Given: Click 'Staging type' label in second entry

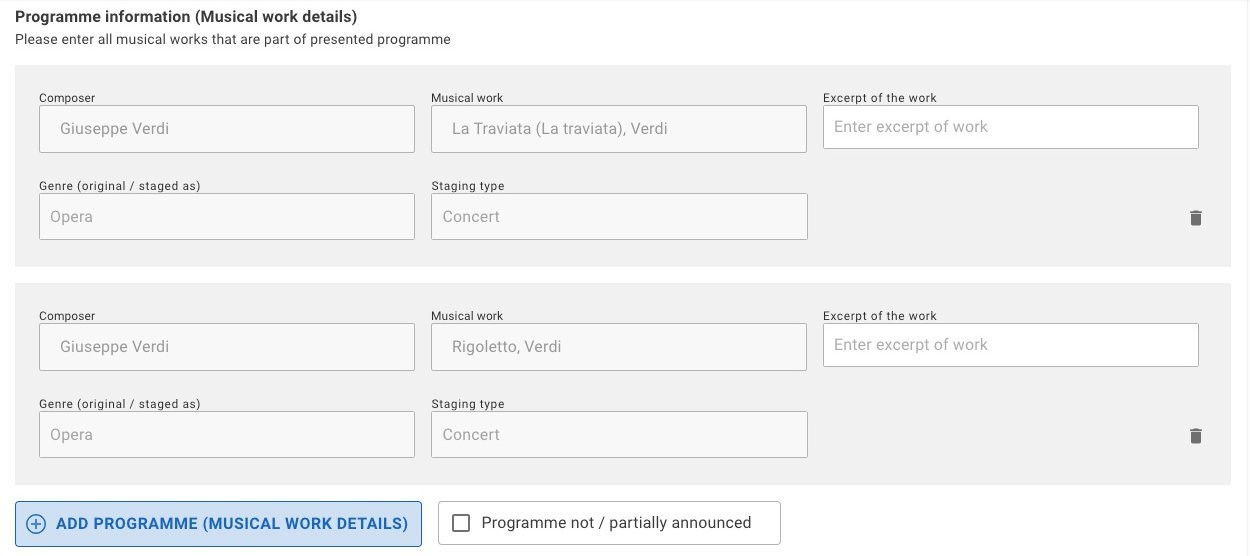Looking at the screenshot, I should tap(468, 404).
